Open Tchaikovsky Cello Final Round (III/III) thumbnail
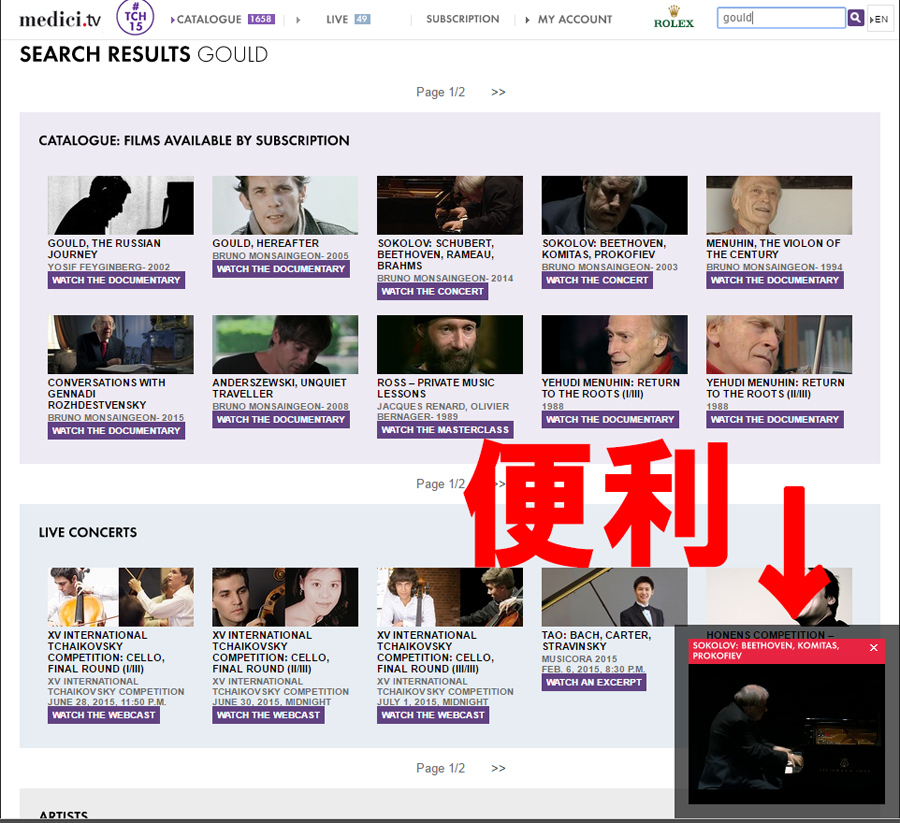The height and width of the screenshot is (823, 900). (x=450, y=597)
